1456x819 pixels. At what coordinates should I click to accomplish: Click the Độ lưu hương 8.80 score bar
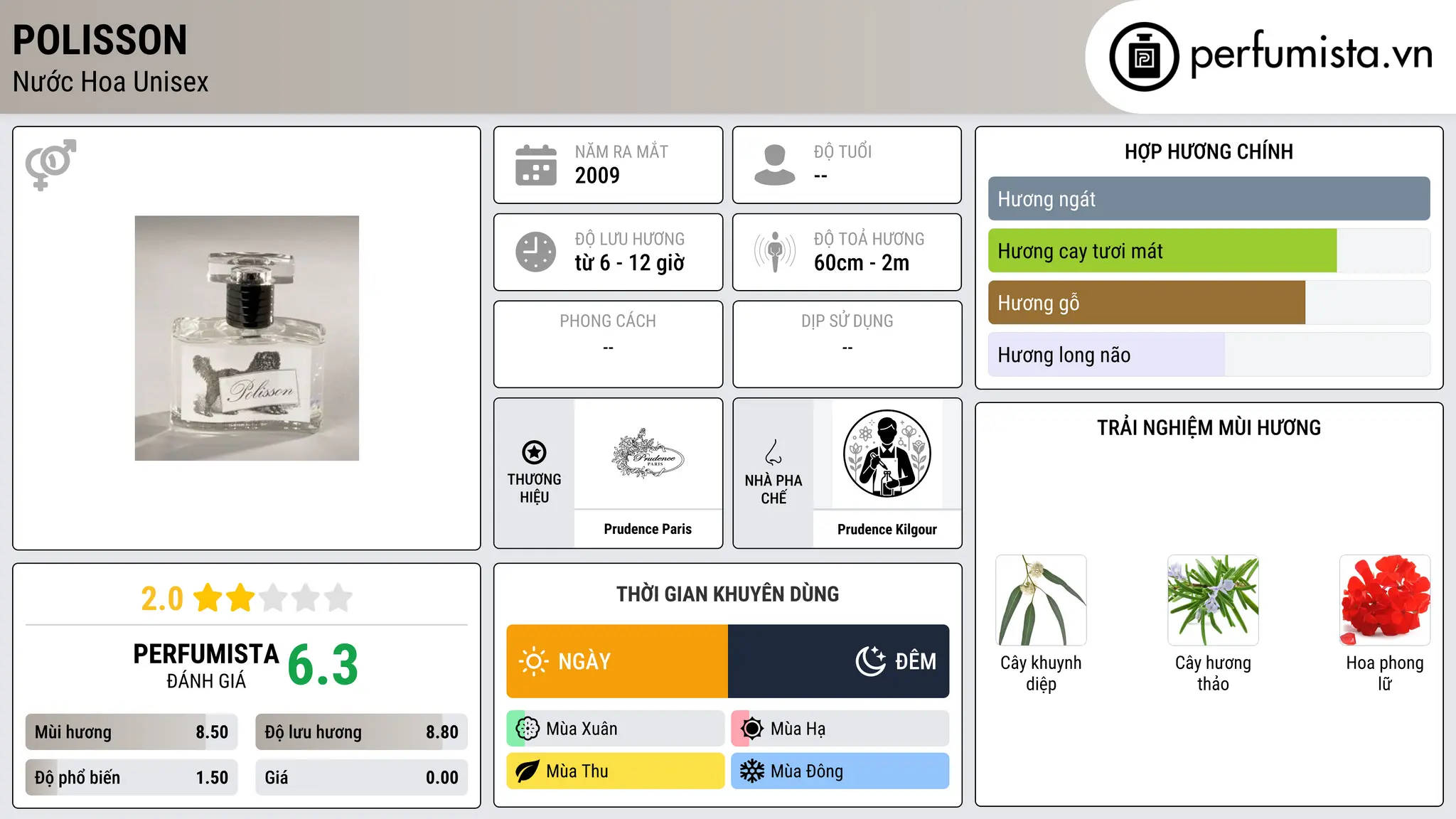pos(362,732)
